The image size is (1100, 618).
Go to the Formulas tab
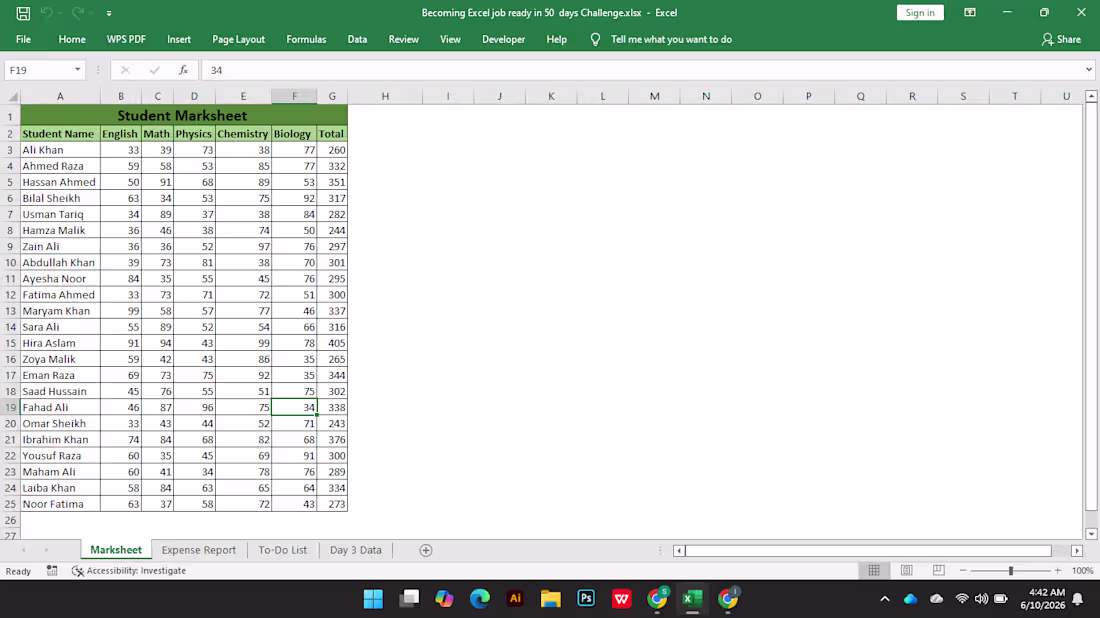tap(306, 39)
